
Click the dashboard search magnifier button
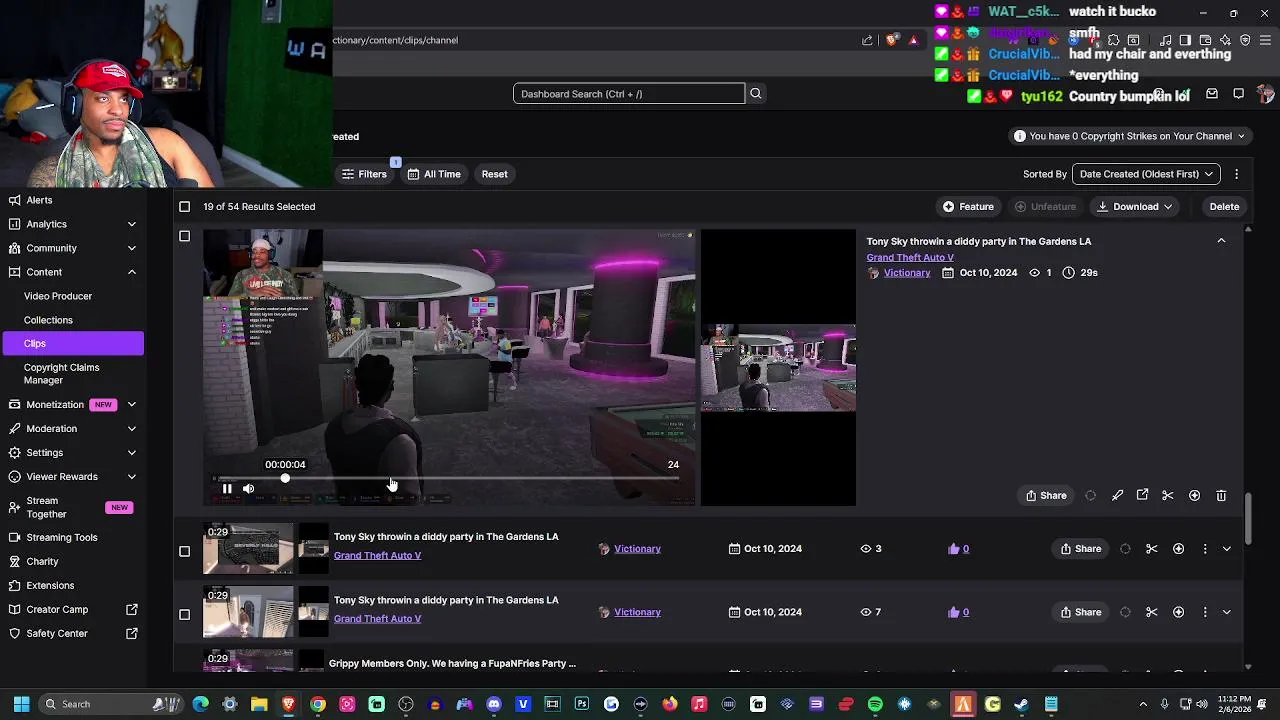coord(756,94)
